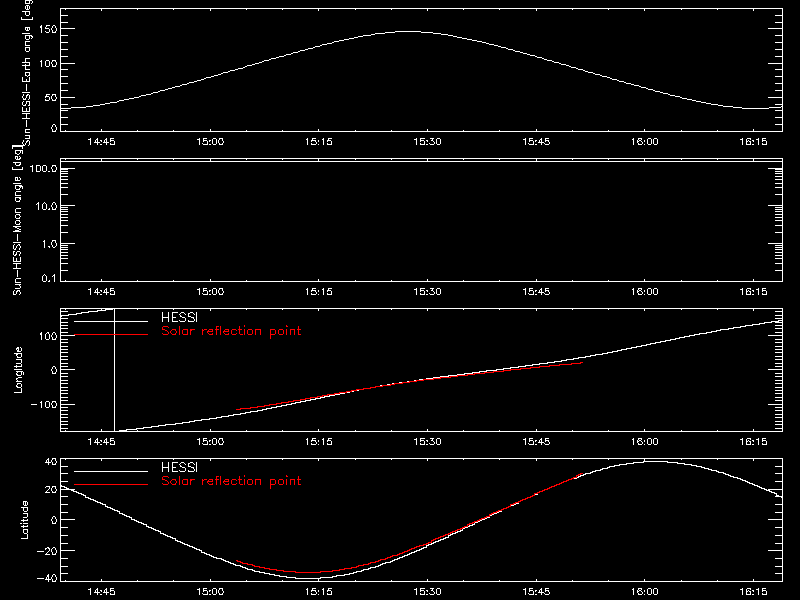Click the Sun-HESSI-Moon angle axis title
Viewport: 800px width, 600px height.
click(17, 220)
